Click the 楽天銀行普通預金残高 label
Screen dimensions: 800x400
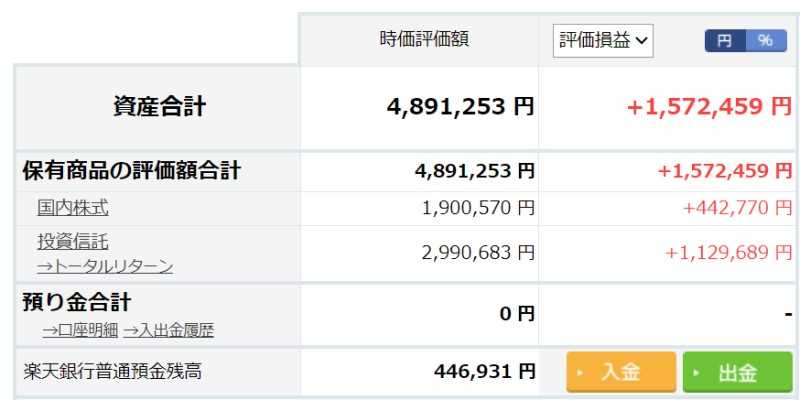112,372
